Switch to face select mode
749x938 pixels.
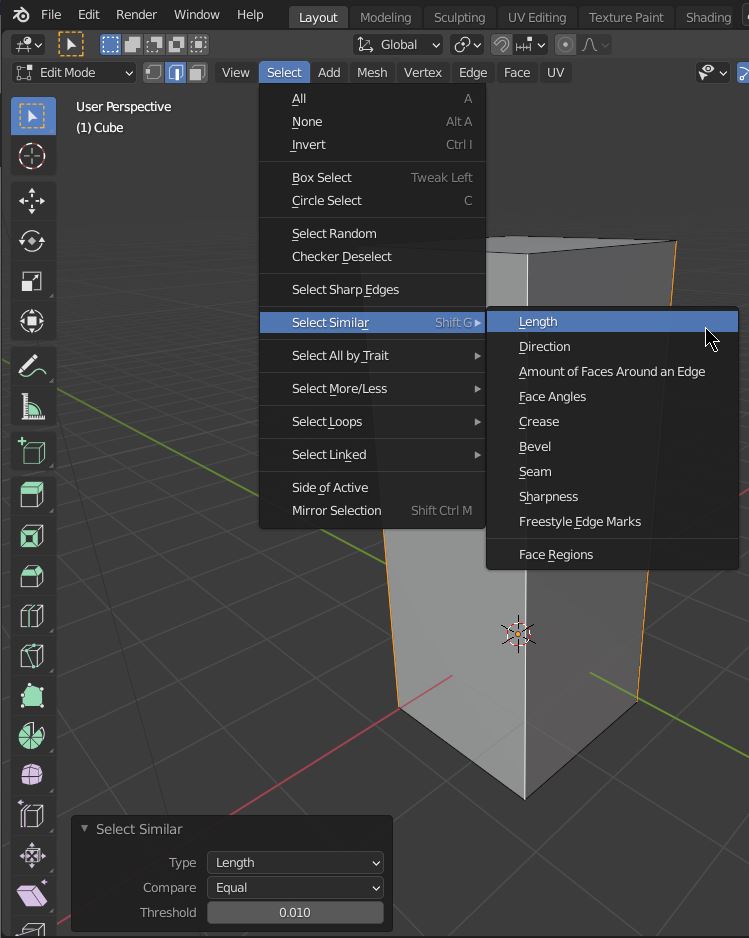[197, 73]
